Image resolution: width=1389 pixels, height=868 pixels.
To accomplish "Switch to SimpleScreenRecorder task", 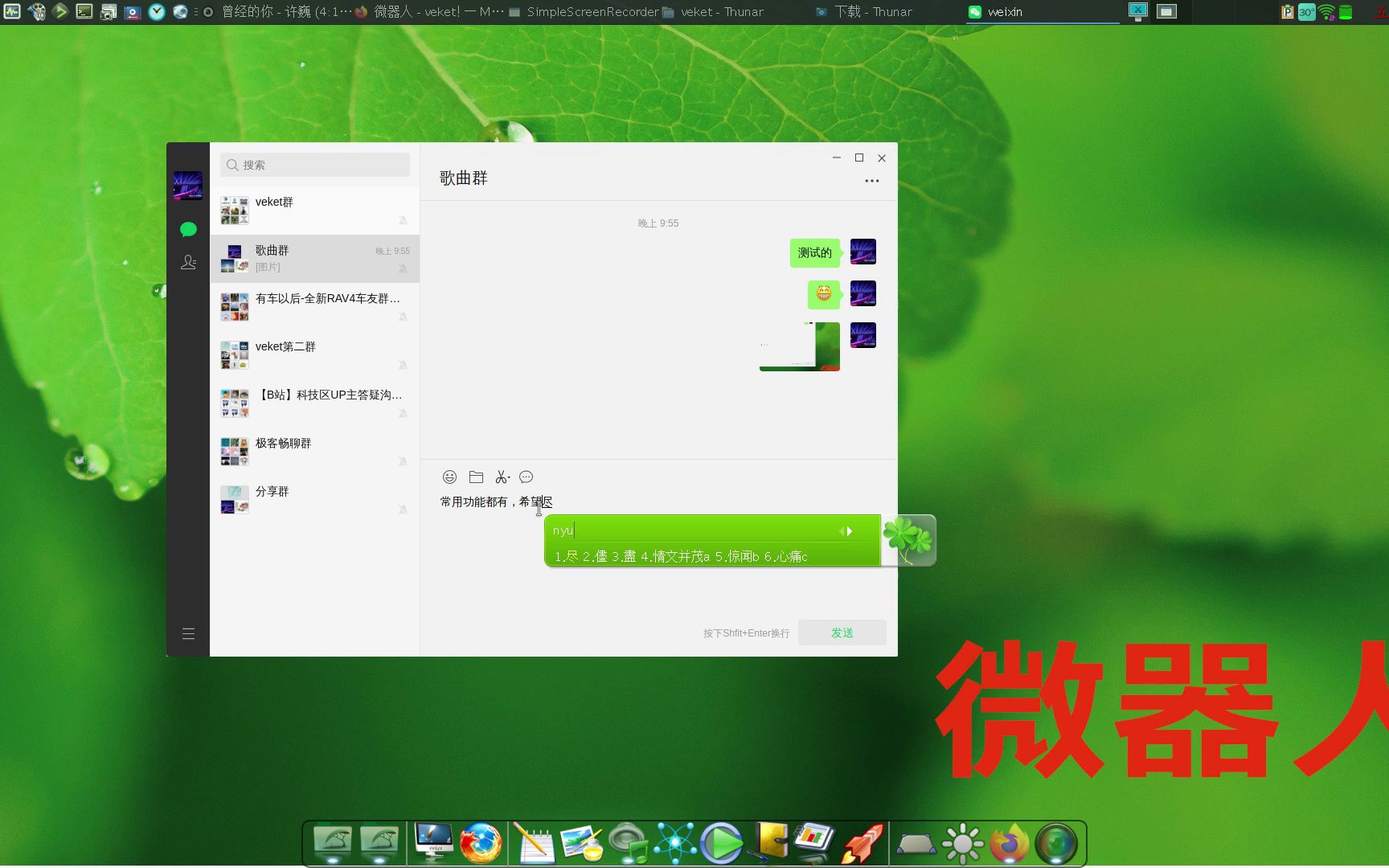I will tap(584, 12).
